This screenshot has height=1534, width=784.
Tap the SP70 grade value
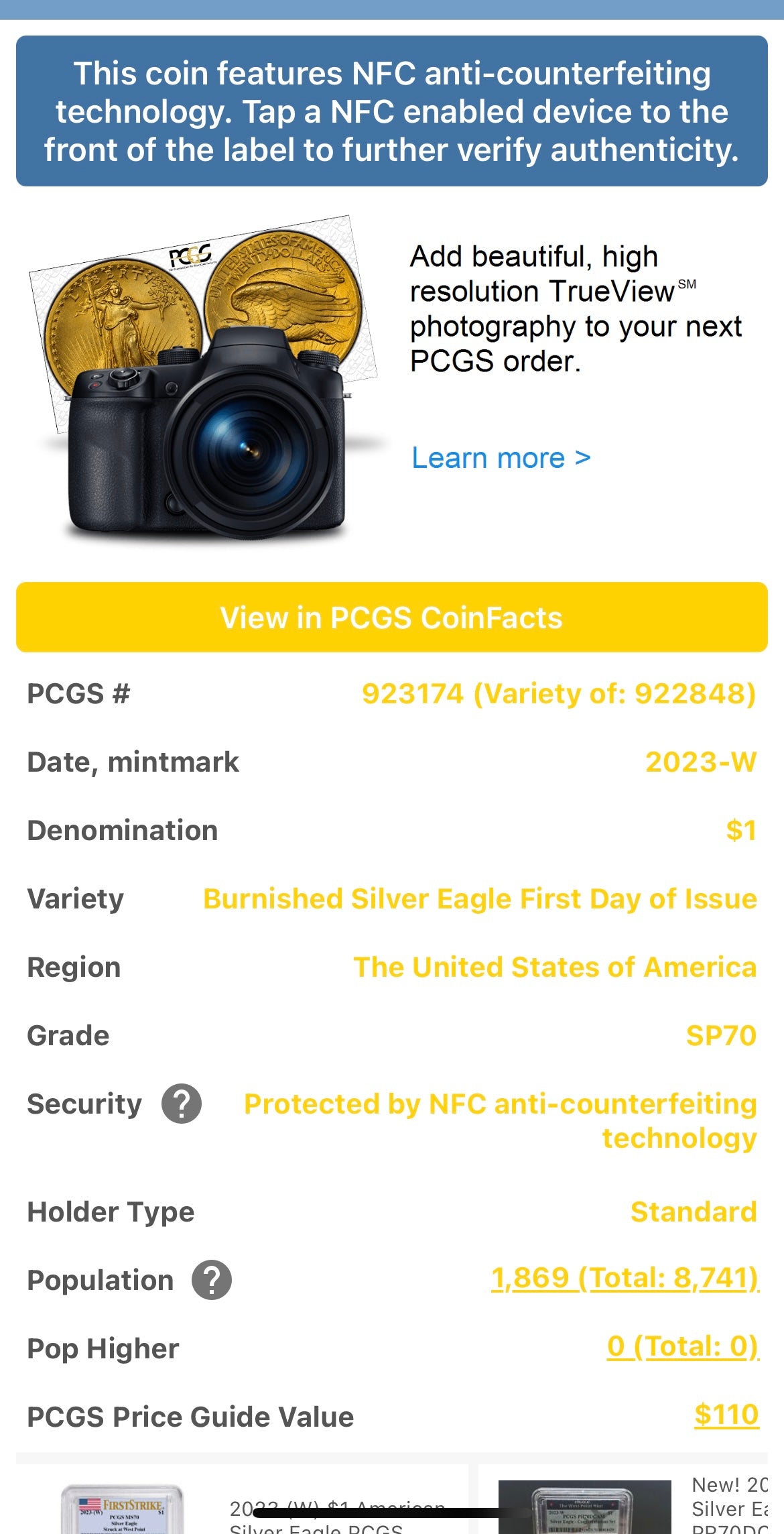coord(721,1036)
